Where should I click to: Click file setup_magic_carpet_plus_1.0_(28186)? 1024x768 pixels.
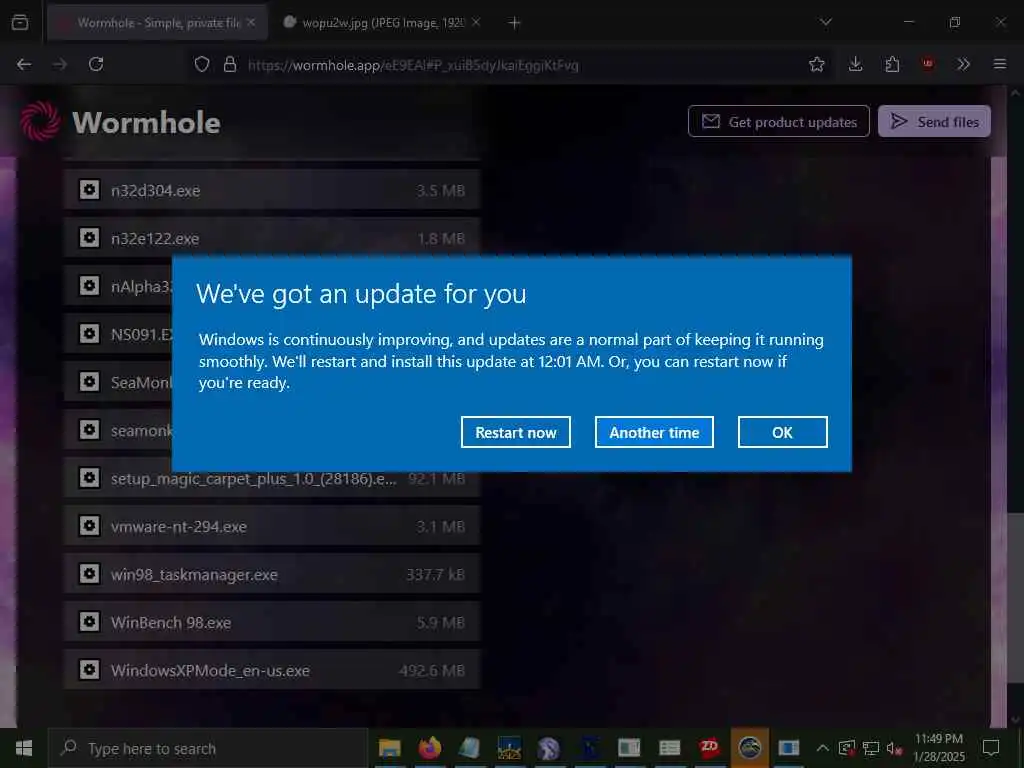[x=272, y=479]
